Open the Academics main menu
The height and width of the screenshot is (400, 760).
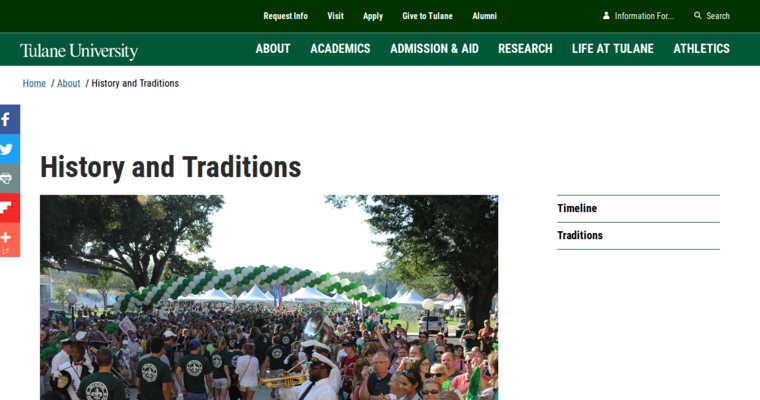point(340,48)
